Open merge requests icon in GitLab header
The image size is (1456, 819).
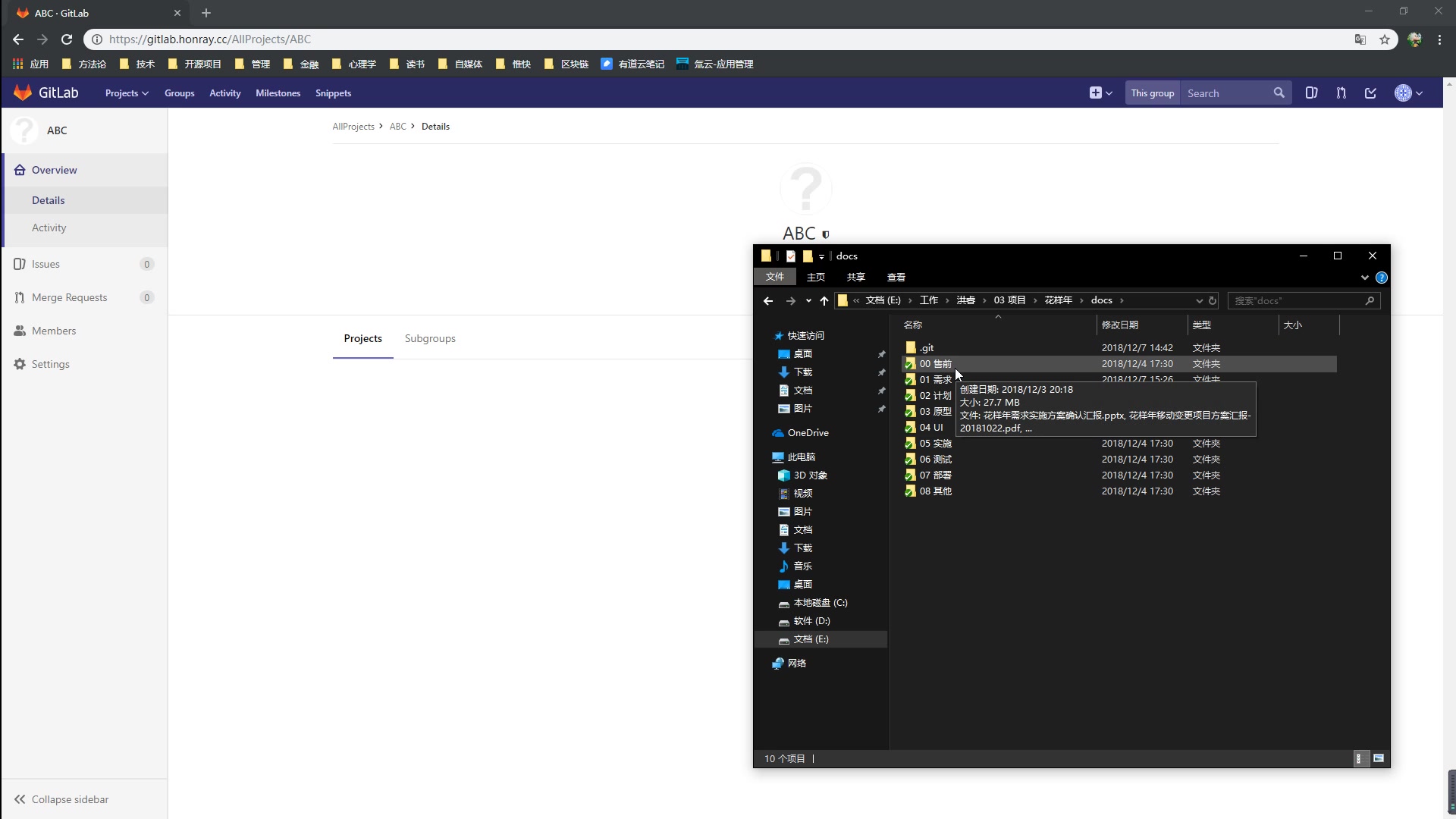(1341, 93)
